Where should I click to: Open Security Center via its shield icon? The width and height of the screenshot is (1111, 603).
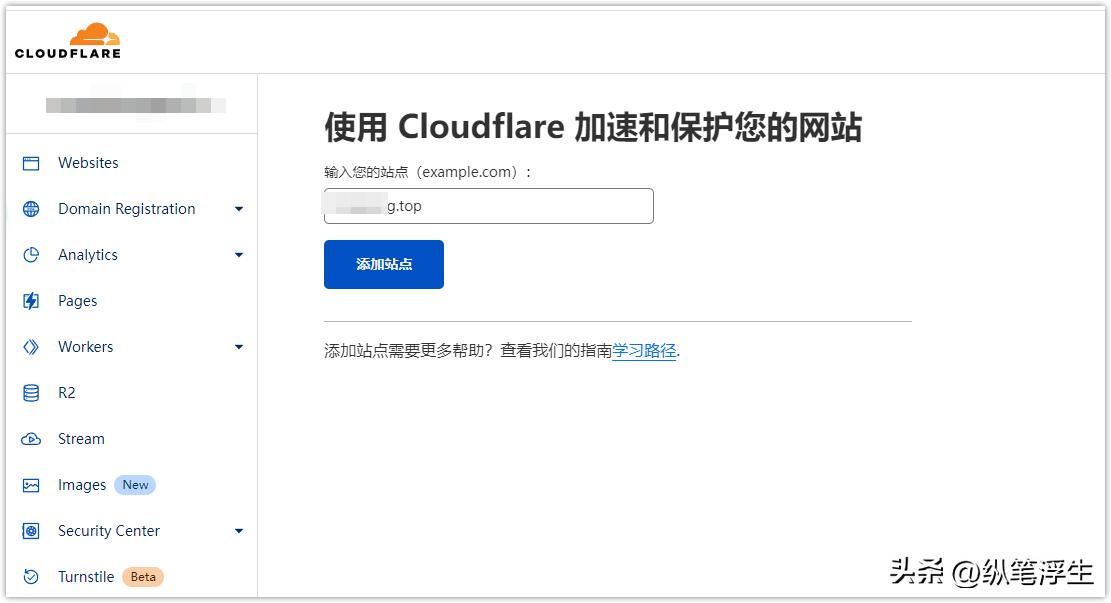pyautogui.click(x=31, y=530)
